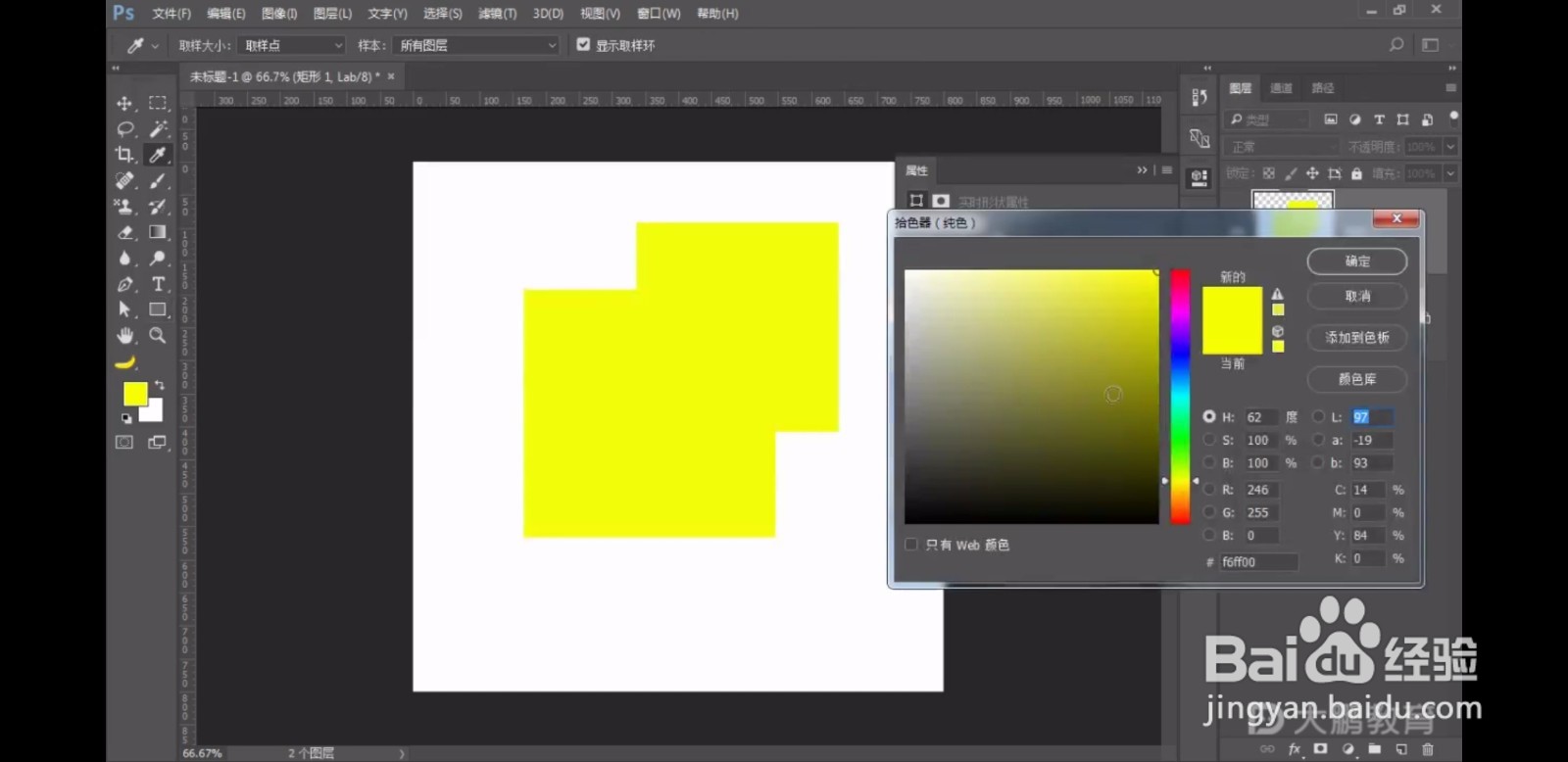Select the Magic Wand tool
1568x762 pixels.
coord(157,128)
